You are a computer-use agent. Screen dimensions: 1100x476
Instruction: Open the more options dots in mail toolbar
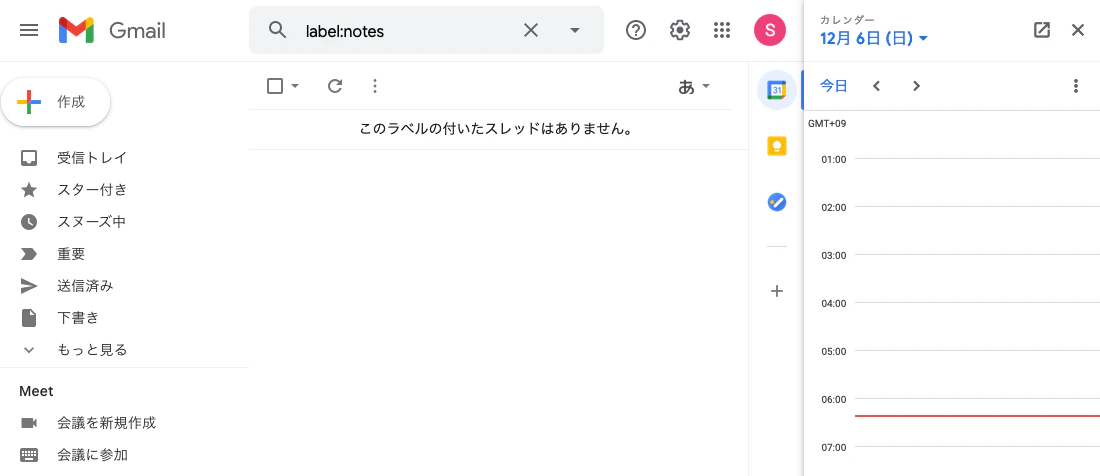(375, 86)
